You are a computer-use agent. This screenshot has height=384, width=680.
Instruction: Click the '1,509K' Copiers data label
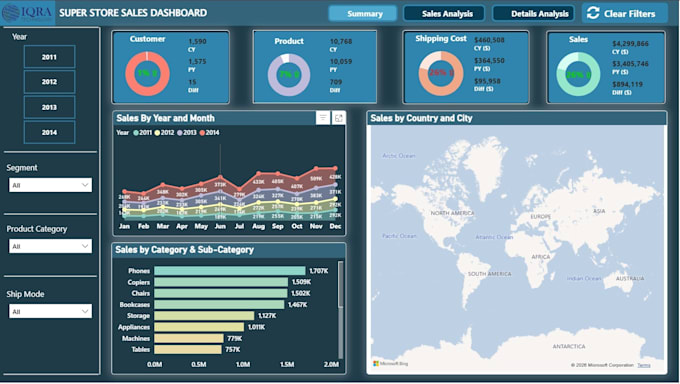[301, 282]
